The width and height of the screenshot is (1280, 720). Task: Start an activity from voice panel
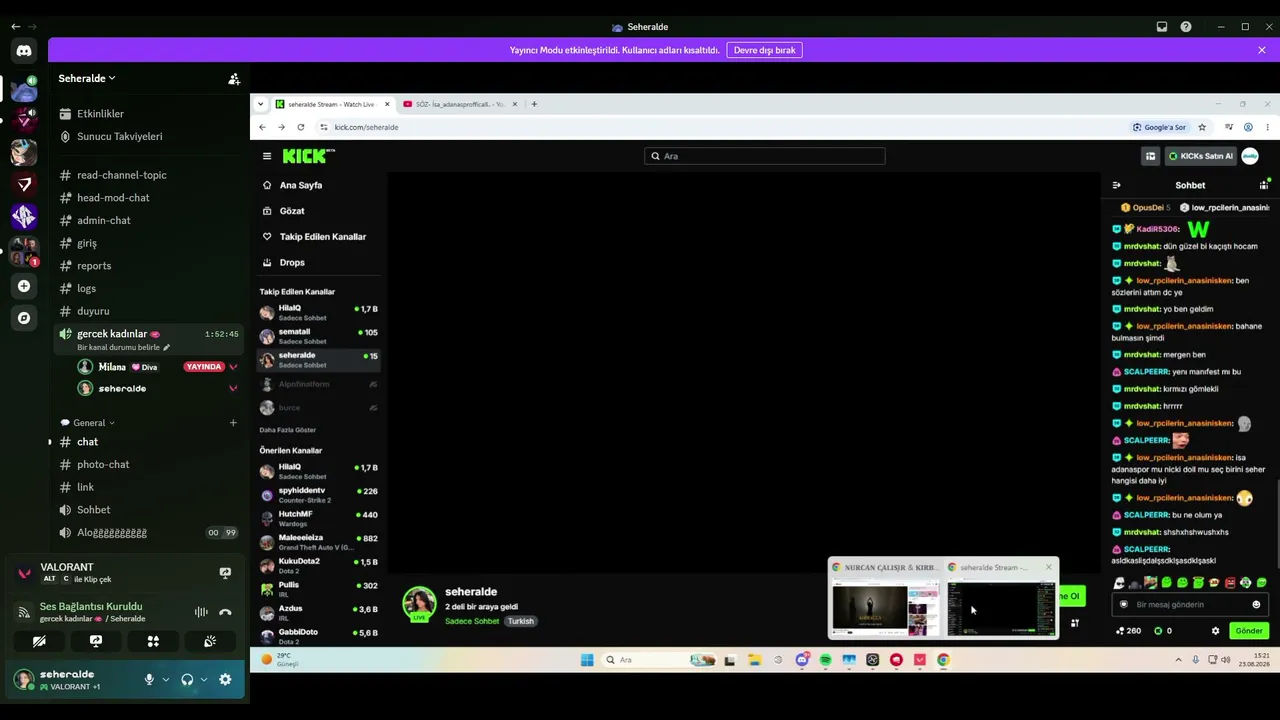click(x=153, y=642)
